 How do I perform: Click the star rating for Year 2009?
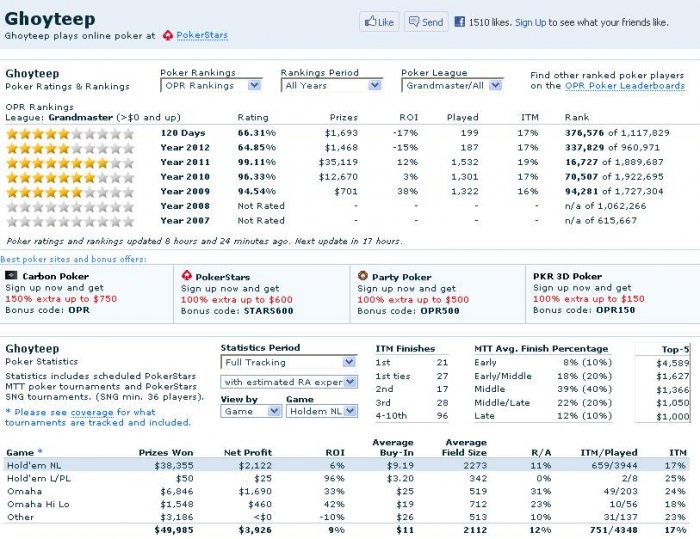pyautogui.click(x=70, y=192)
